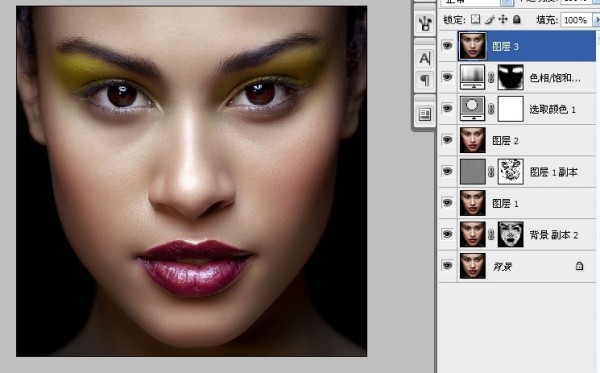Click the 图层 2 layer name
This screenshot has width=600, height=373.
505,141
